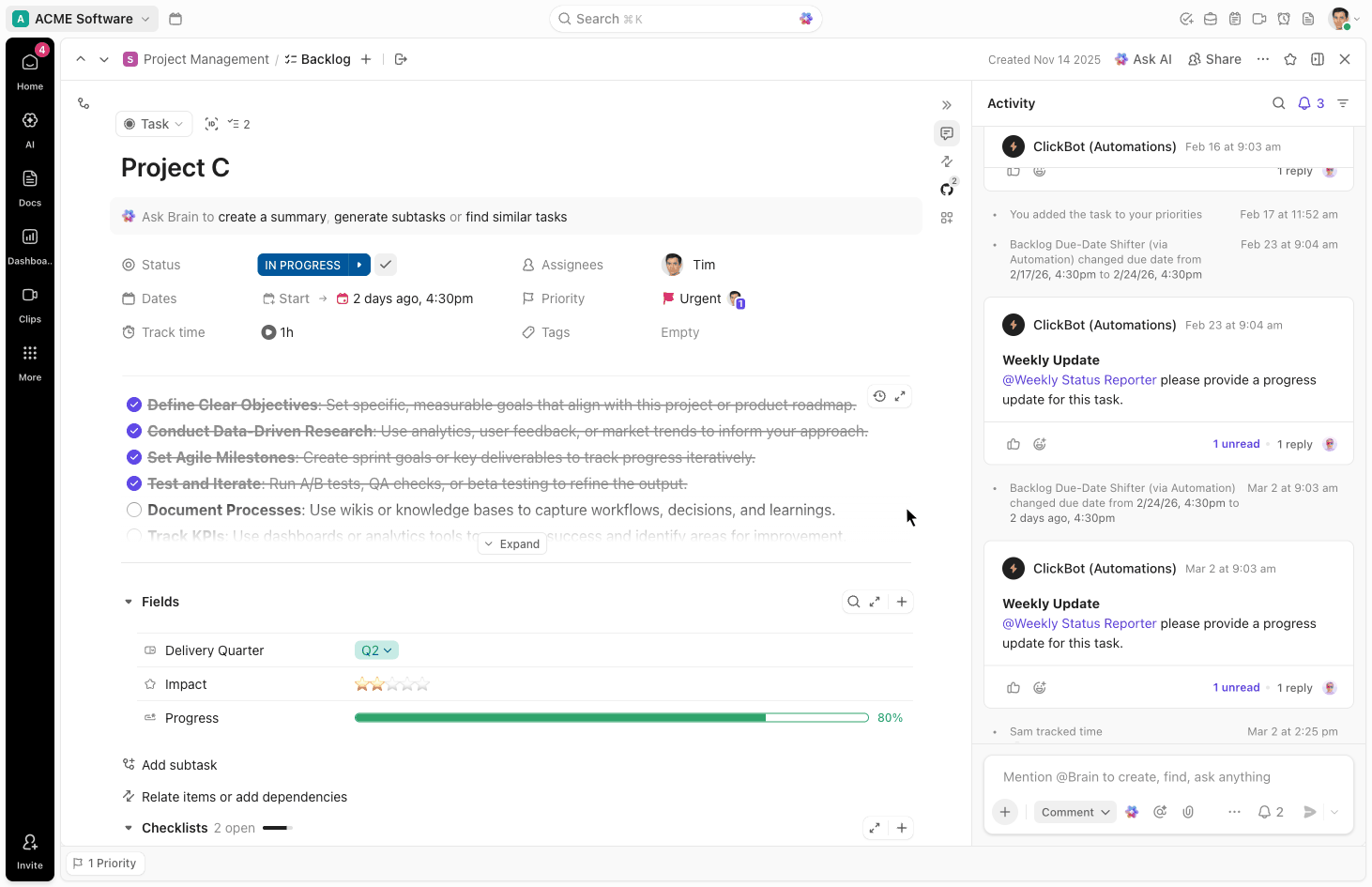Mark the Track KPIs item complete
Viewport: 1372px width, 887px height.
click(x=134, y=535)
